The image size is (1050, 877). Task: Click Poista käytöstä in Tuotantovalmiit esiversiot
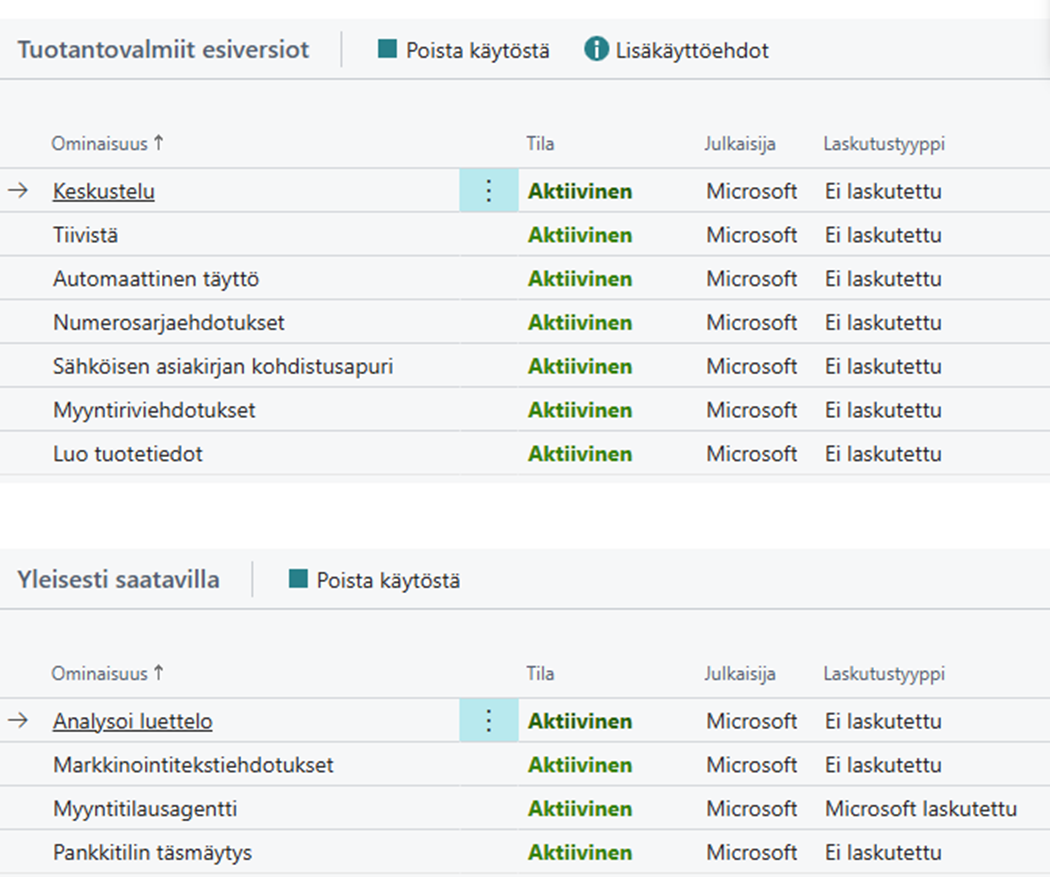tap(463, 50)
